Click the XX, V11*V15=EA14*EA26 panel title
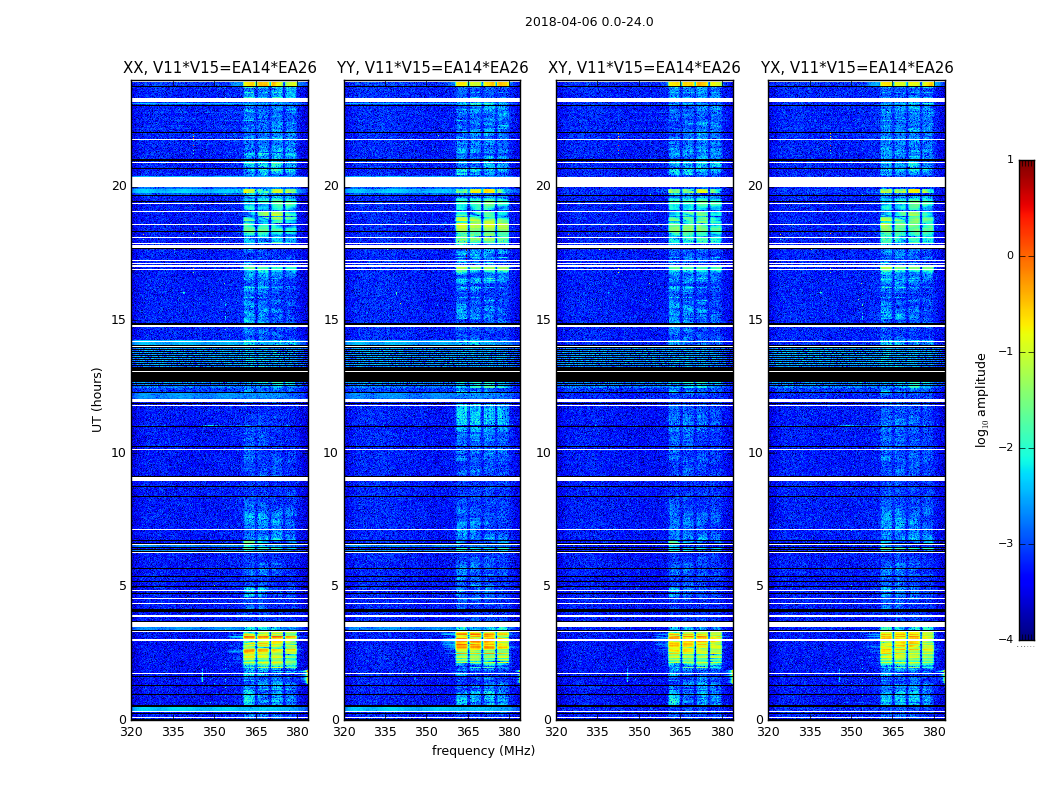 (x=220, y=68)
